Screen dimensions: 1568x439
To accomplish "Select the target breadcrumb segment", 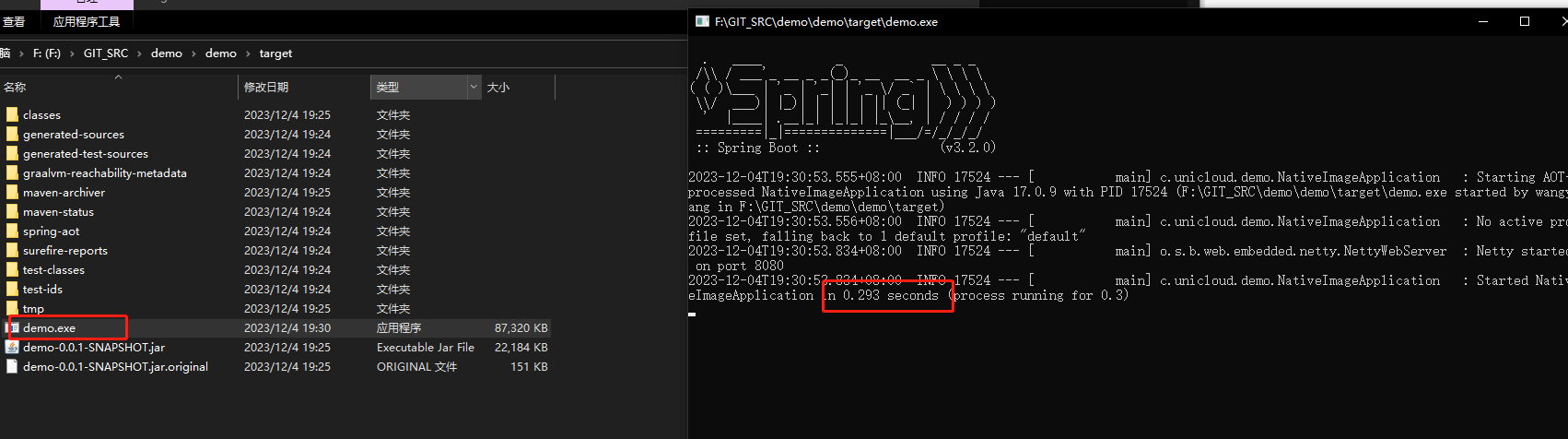I will [275, 53].
